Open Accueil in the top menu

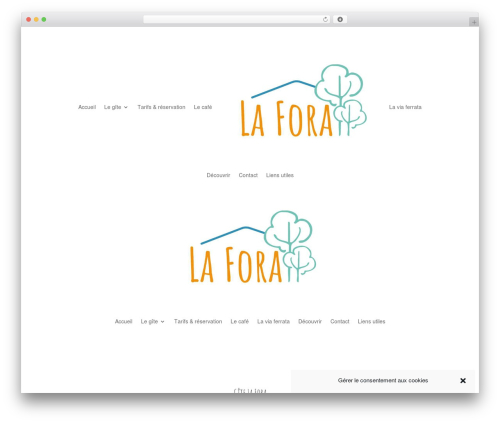click(87, 107)
